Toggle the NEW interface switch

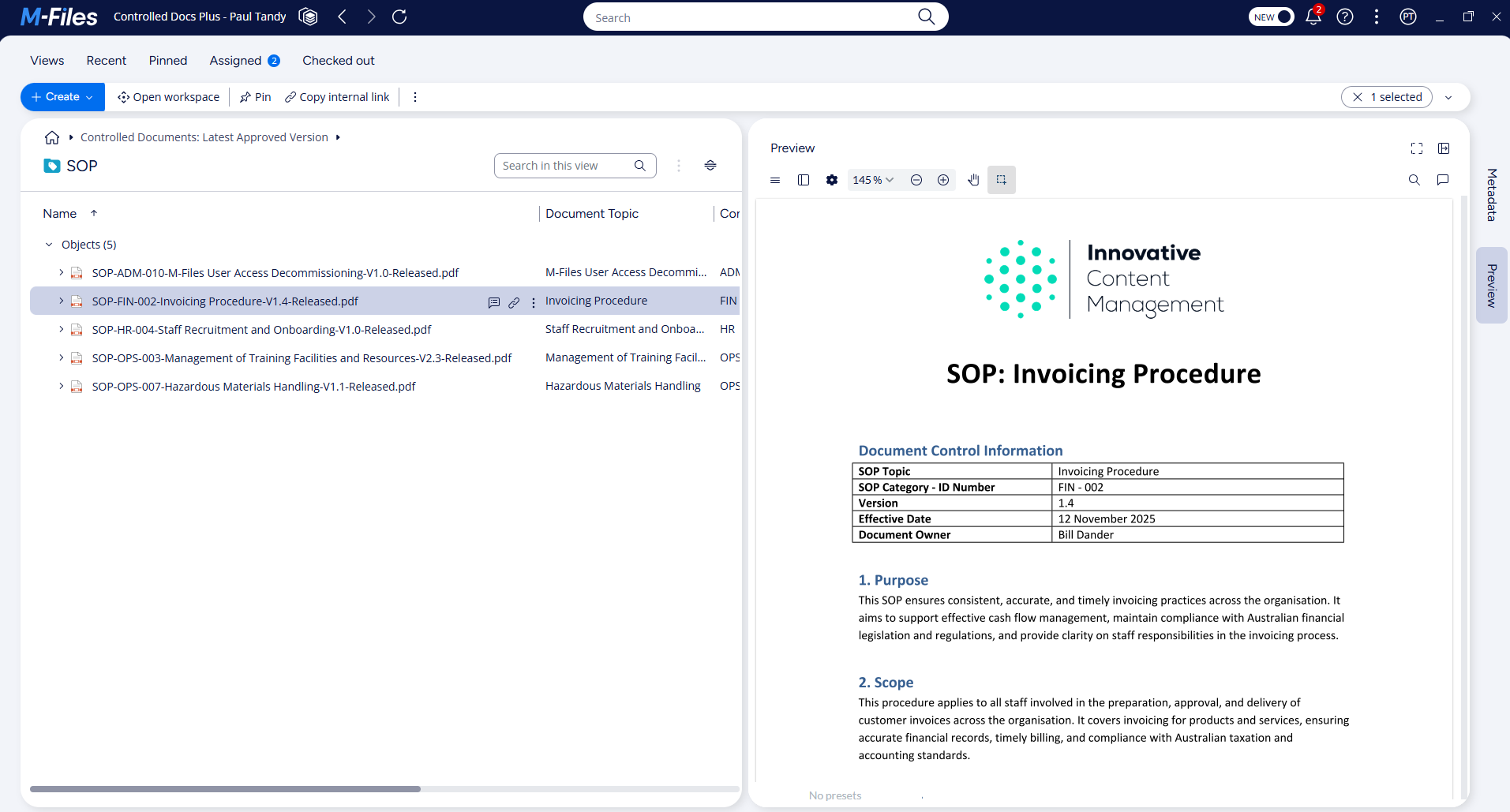tap(1271, 16)
